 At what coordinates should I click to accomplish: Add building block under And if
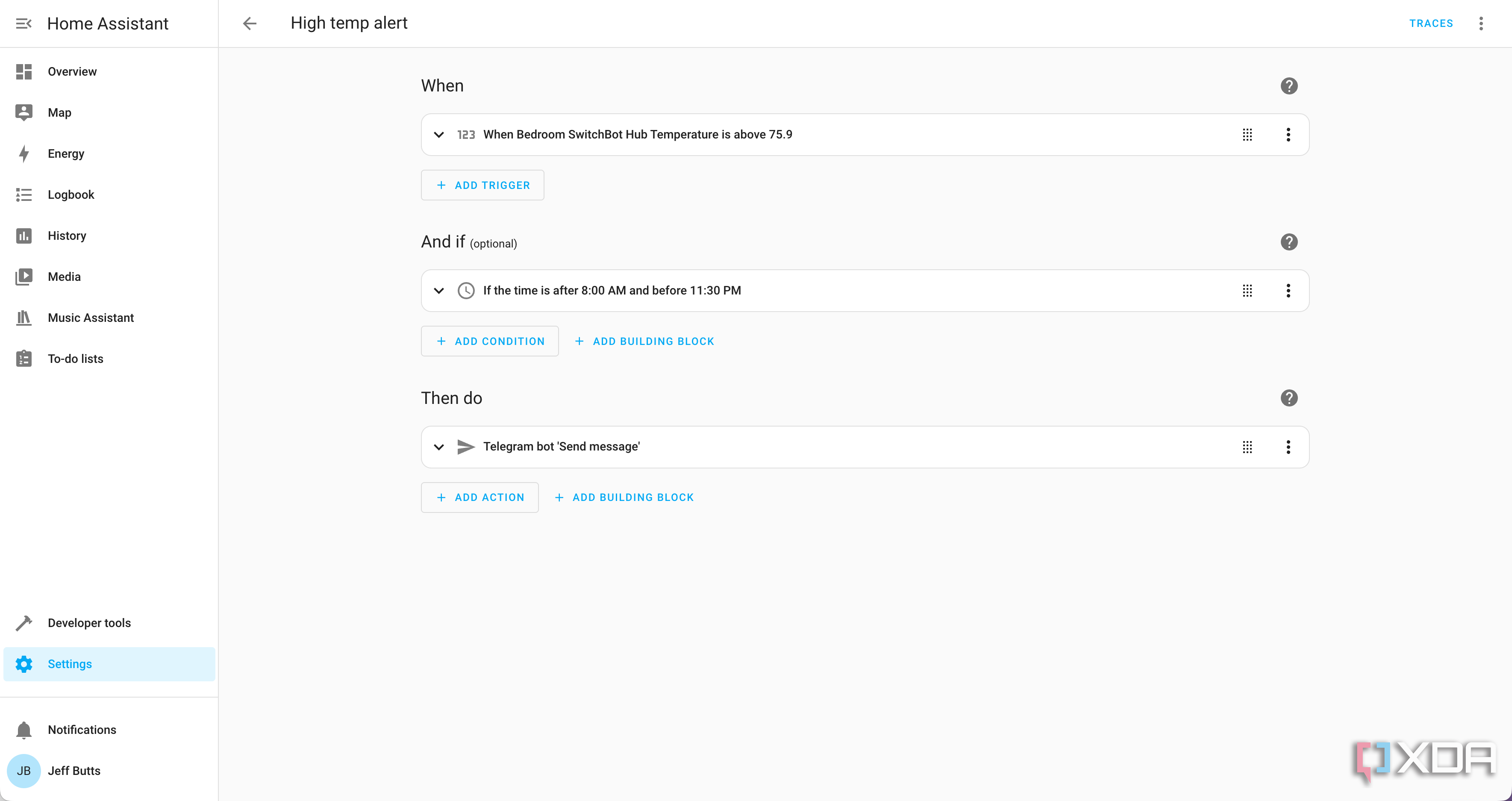[644, 341]
